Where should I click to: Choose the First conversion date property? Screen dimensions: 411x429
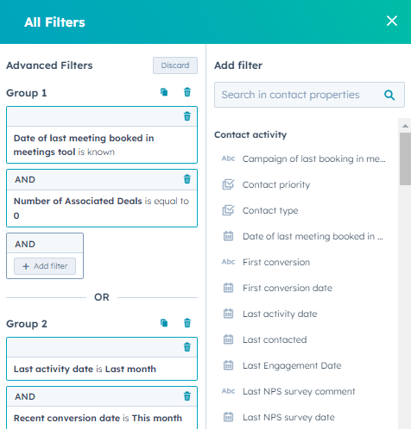click(x=287, y=288)
